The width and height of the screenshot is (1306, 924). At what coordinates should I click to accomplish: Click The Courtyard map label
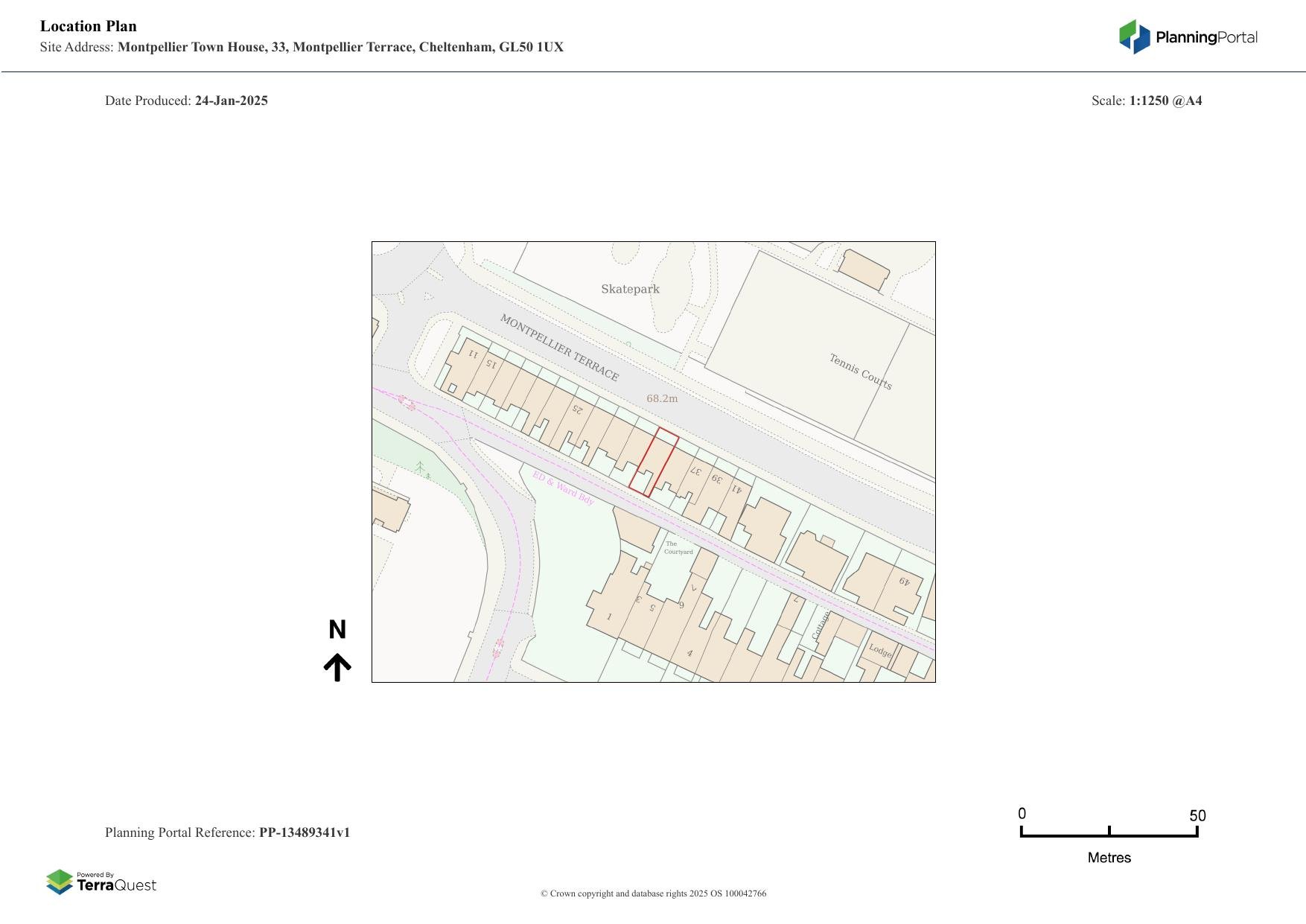(x=678, y=548)
